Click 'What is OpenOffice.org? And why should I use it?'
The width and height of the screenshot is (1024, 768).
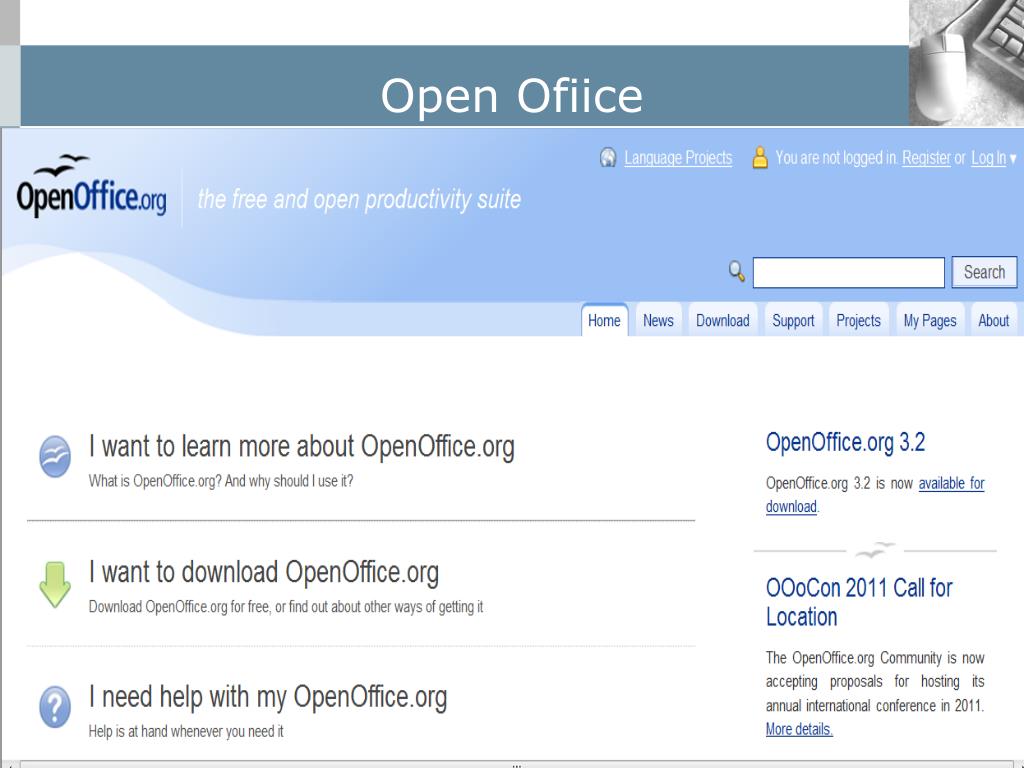tap(221, 481)
